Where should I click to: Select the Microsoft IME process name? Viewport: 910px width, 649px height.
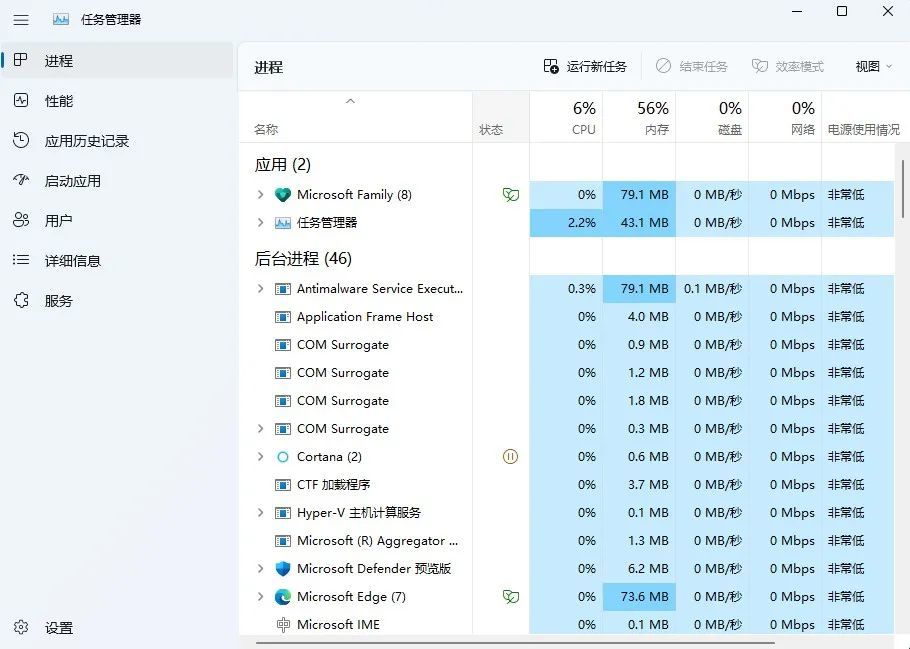coord(338,625)
